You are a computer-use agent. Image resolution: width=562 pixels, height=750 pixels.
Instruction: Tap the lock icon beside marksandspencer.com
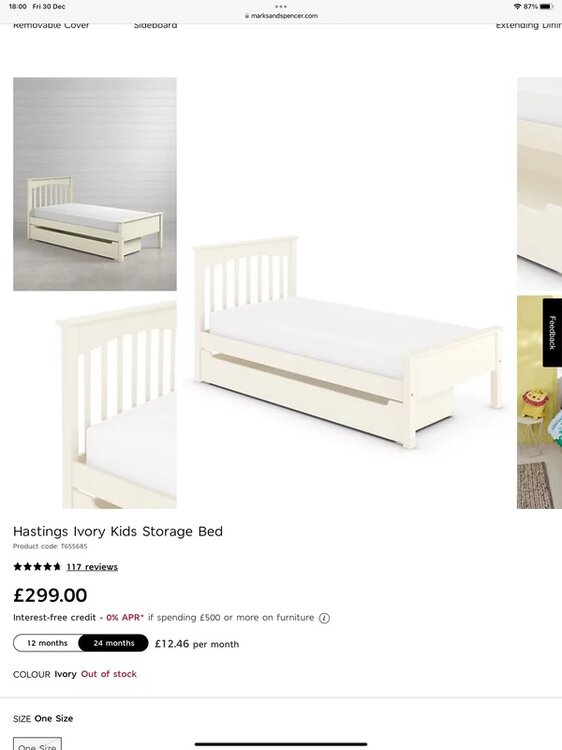click(x=247, y=16)
